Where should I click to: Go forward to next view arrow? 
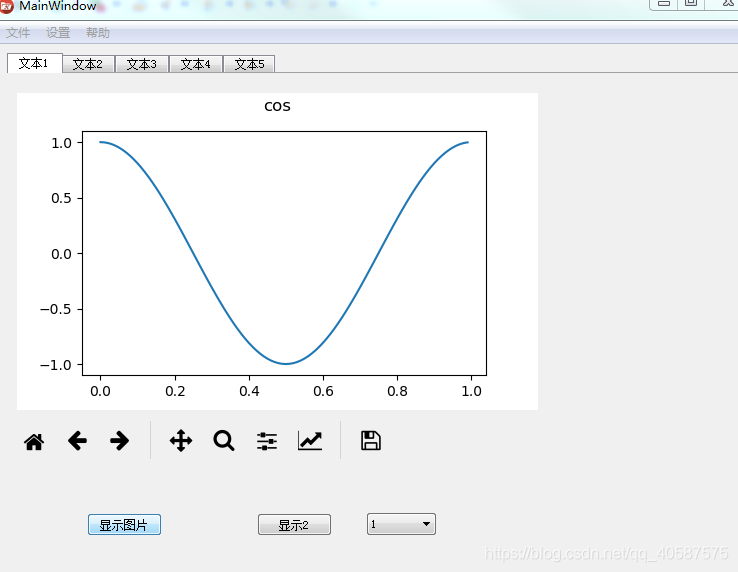click(120, 441)
